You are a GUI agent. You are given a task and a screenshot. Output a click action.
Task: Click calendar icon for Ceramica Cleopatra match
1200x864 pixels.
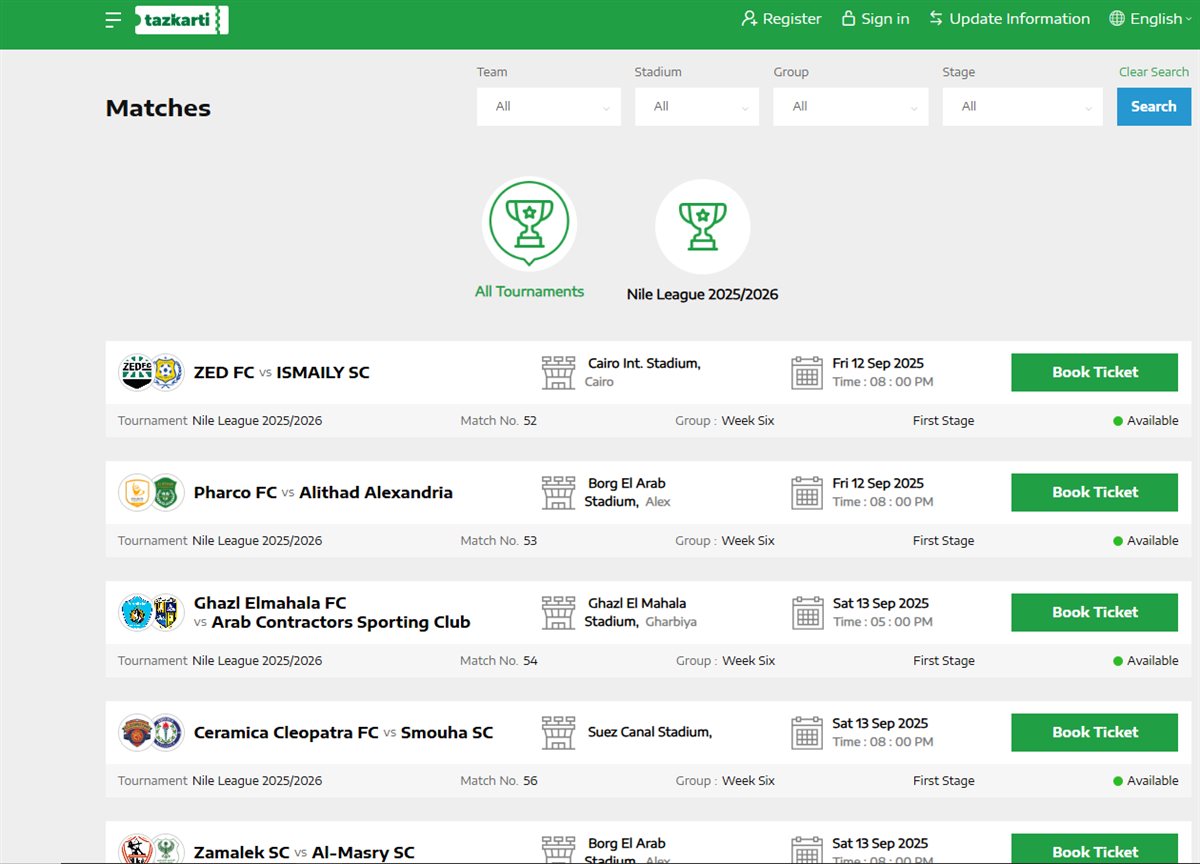coord(807,732)
